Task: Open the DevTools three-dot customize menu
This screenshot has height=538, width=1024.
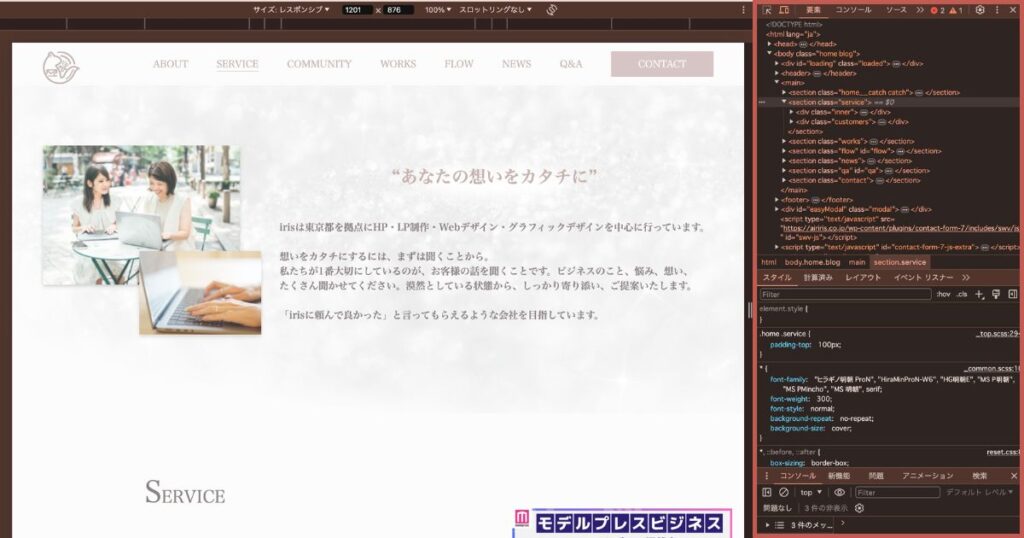Action: click(997, 10)
